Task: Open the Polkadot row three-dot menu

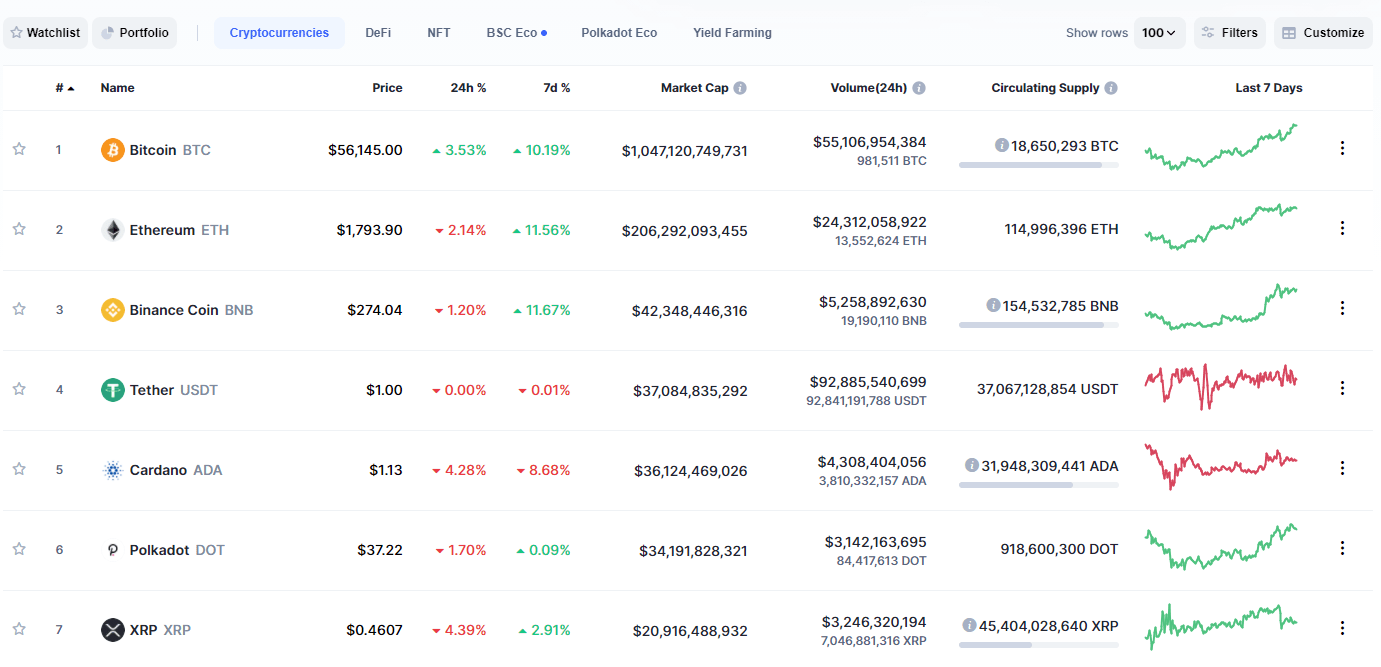Action: (1342, 548)
